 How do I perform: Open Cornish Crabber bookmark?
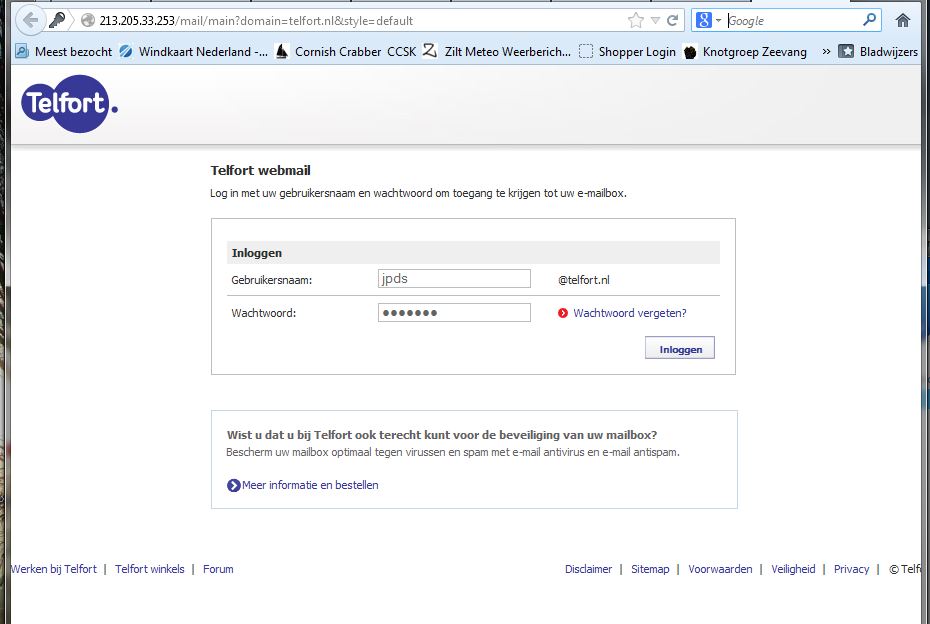tap(329, 52)
